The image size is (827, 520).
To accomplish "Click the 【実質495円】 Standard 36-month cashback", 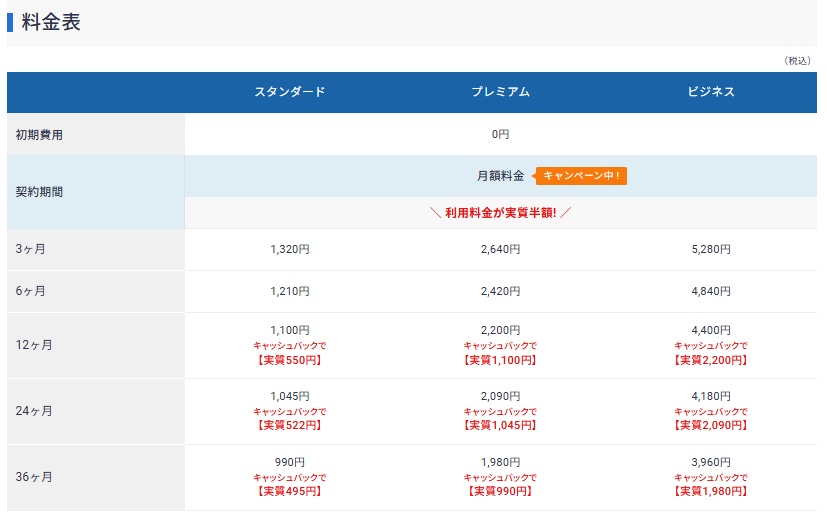I will pyautogui.click(x=290, y=491).
